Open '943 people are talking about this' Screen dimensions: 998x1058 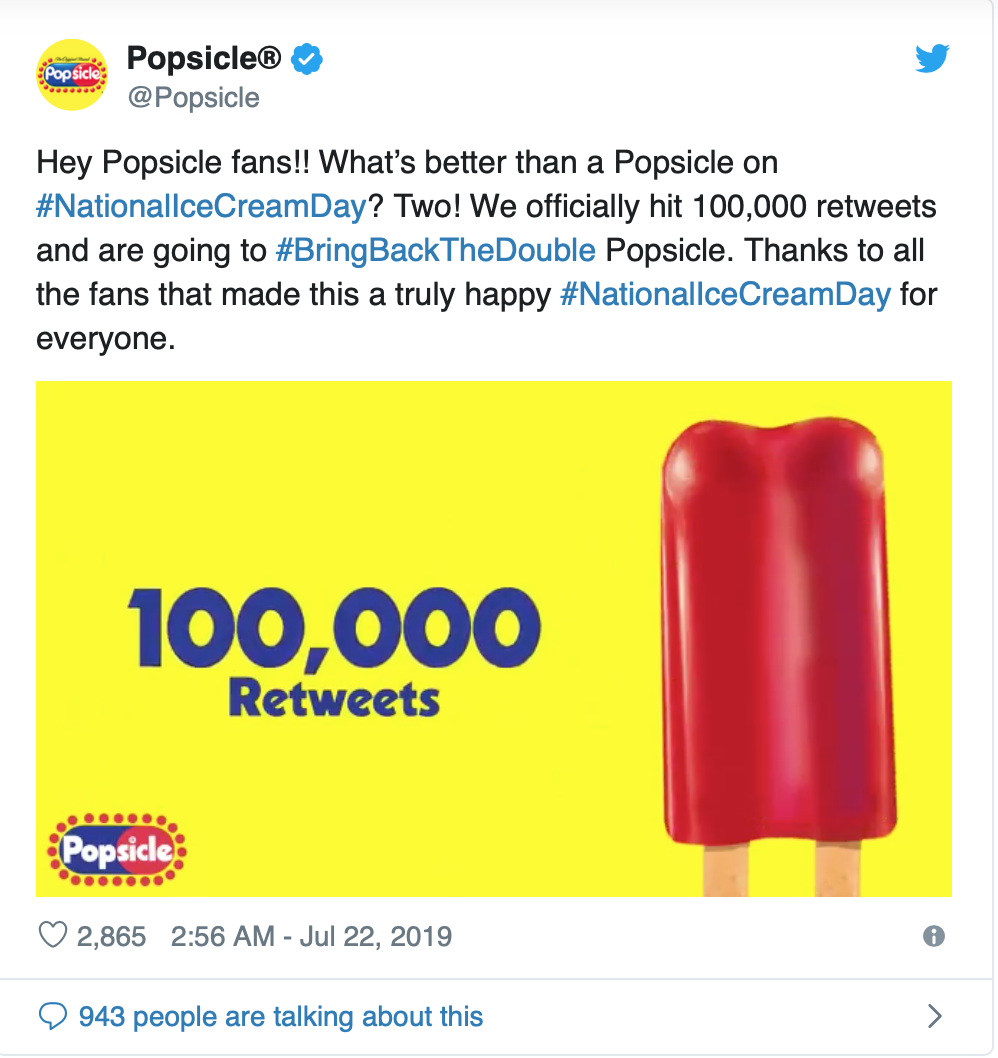click(281, 1017)
